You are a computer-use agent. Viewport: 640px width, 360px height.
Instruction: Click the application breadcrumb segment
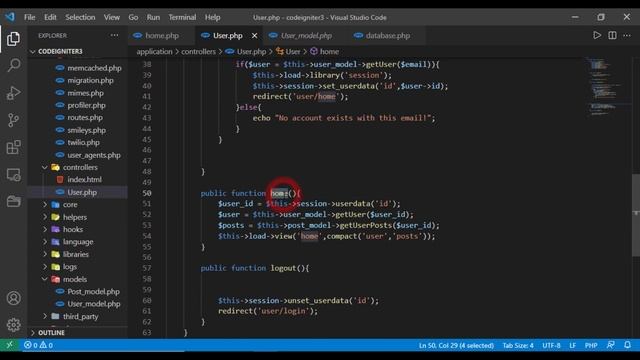pos(154,51)
